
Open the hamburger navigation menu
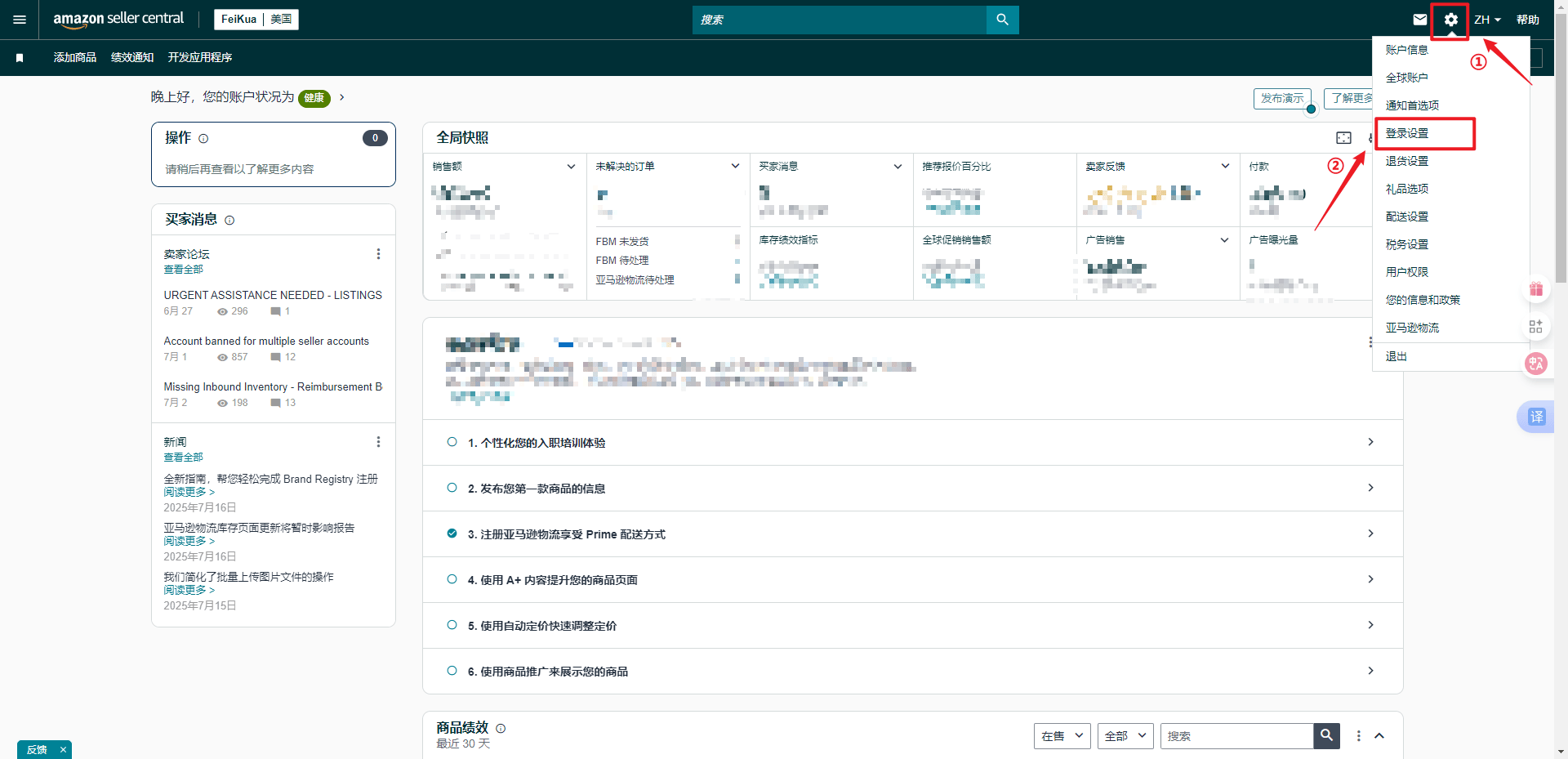click(x=20, y=20)
